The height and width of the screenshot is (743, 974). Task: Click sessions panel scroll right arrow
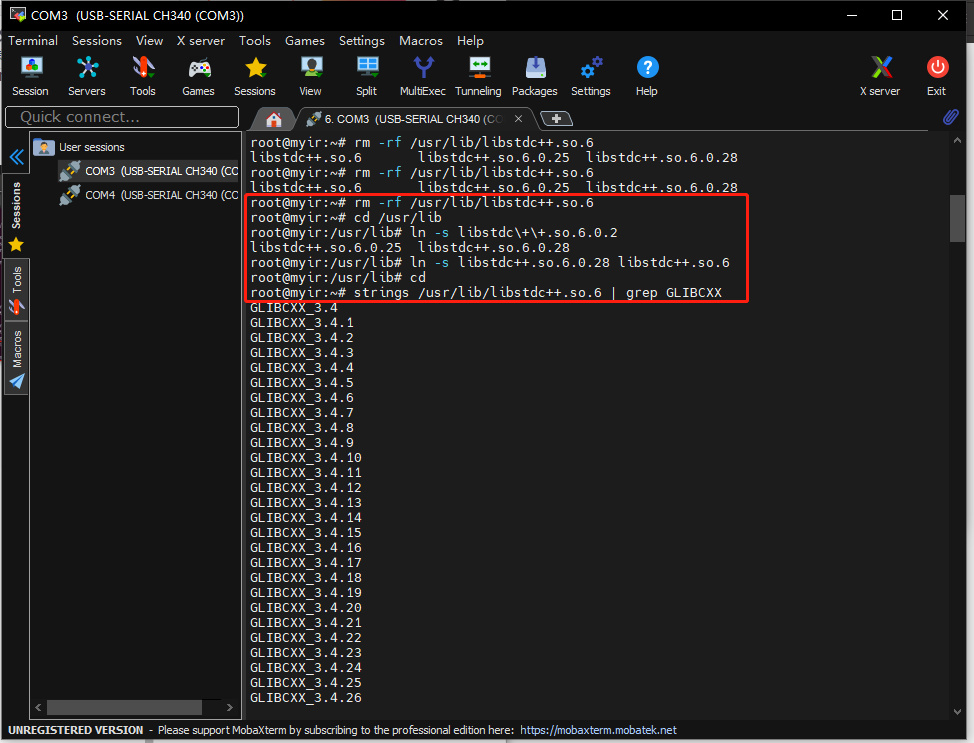pos(230,708)
